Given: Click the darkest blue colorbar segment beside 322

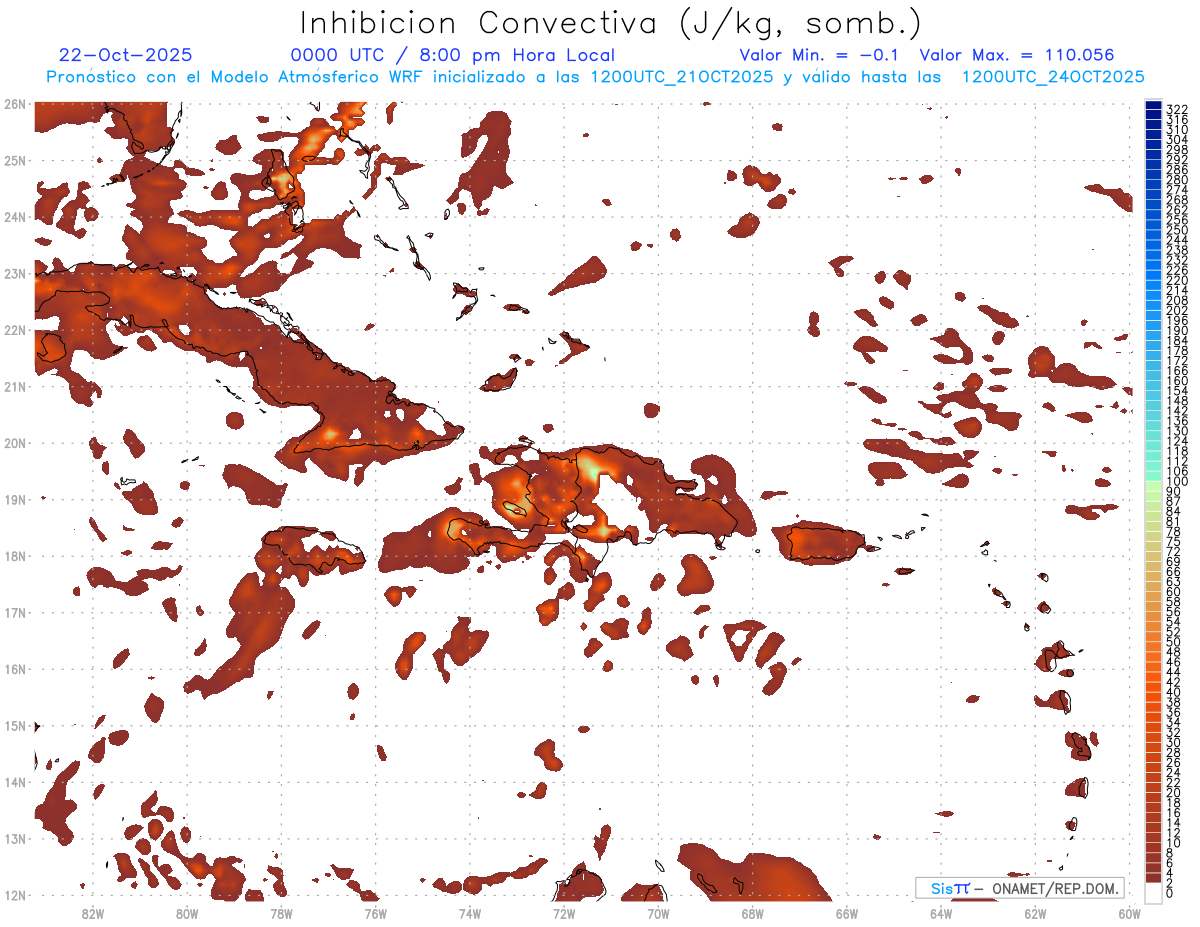Looking at the screenshot, I should 1154,105.
